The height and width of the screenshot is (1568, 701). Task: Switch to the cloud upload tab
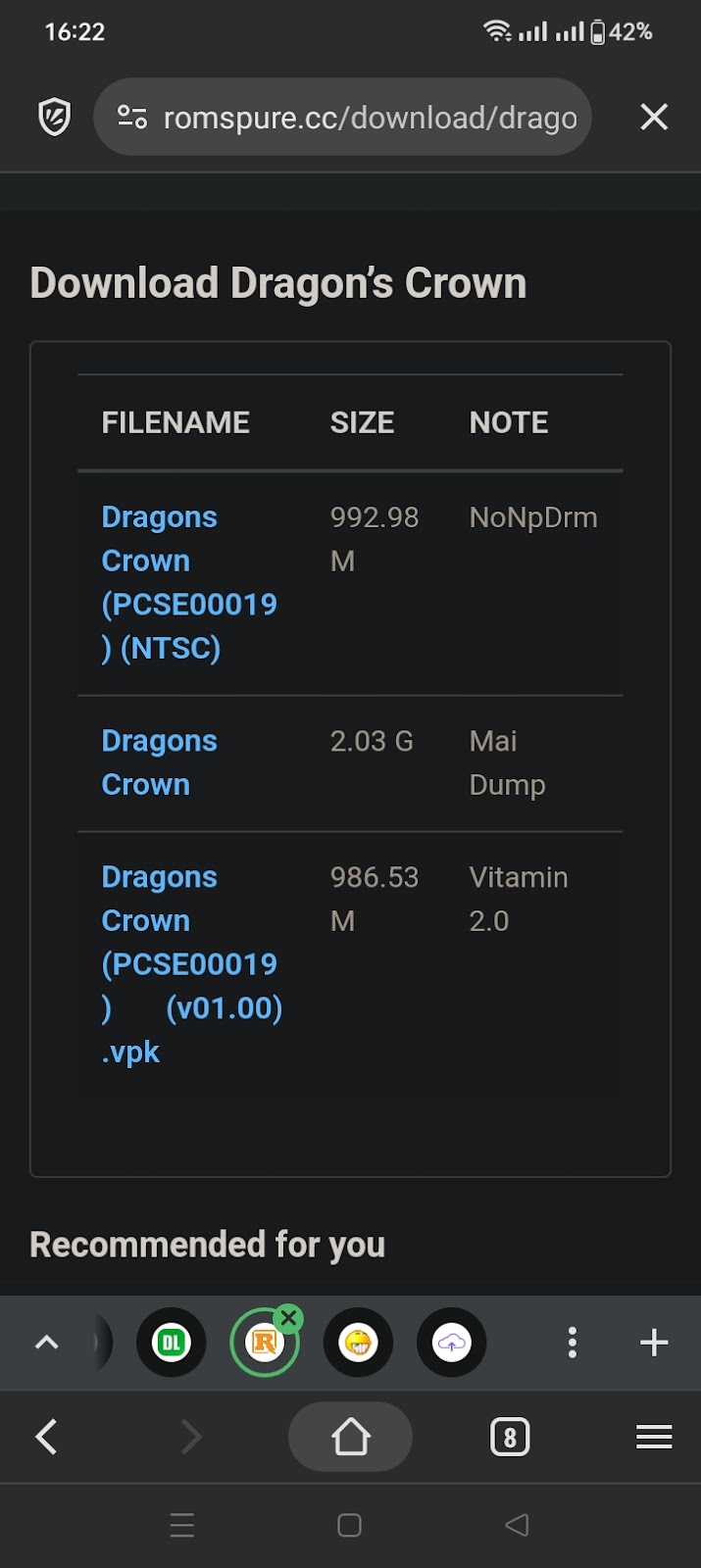(x=451, y=1343)
